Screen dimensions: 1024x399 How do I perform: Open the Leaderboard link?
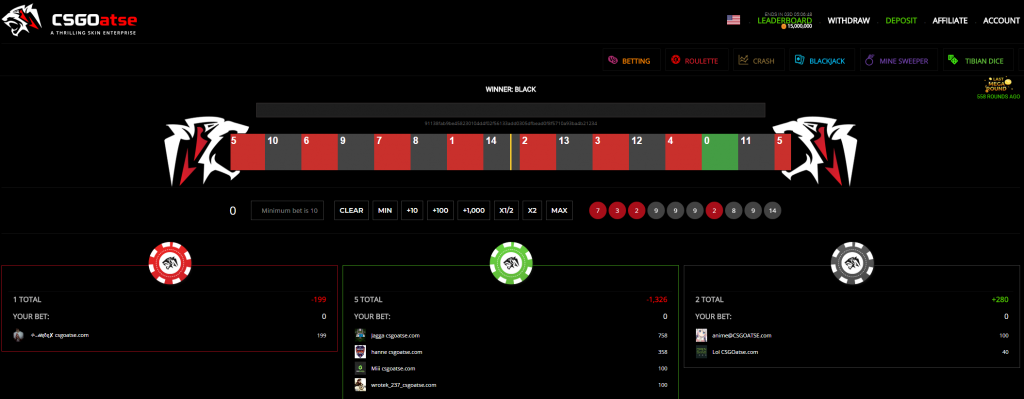coord(784,20)
